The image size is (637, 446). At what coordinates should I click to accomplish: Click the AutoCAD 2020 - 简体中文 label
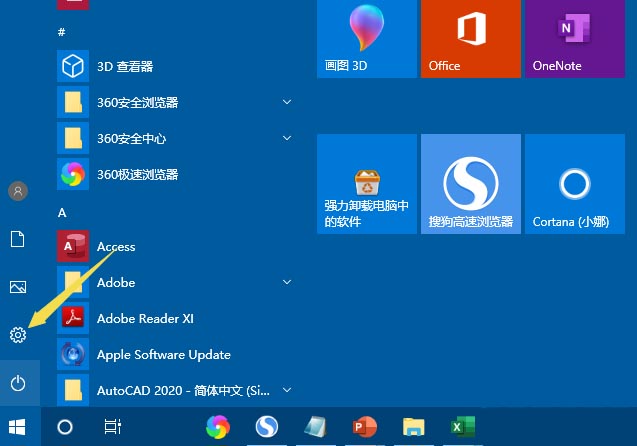point(183,391)
